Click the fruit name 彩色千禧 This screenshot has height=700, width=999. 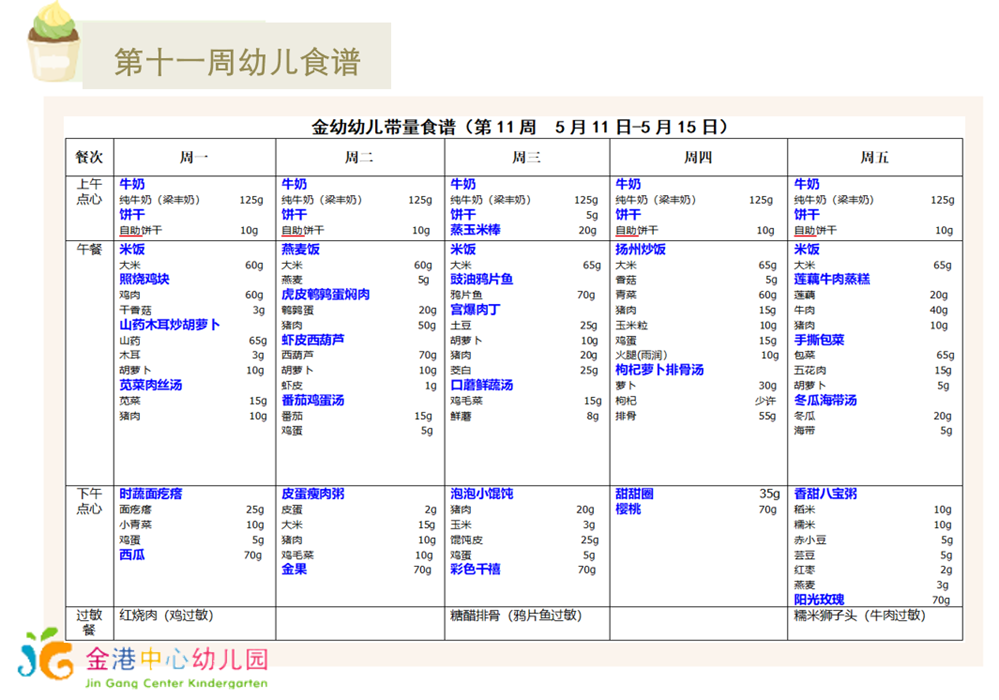475,569
